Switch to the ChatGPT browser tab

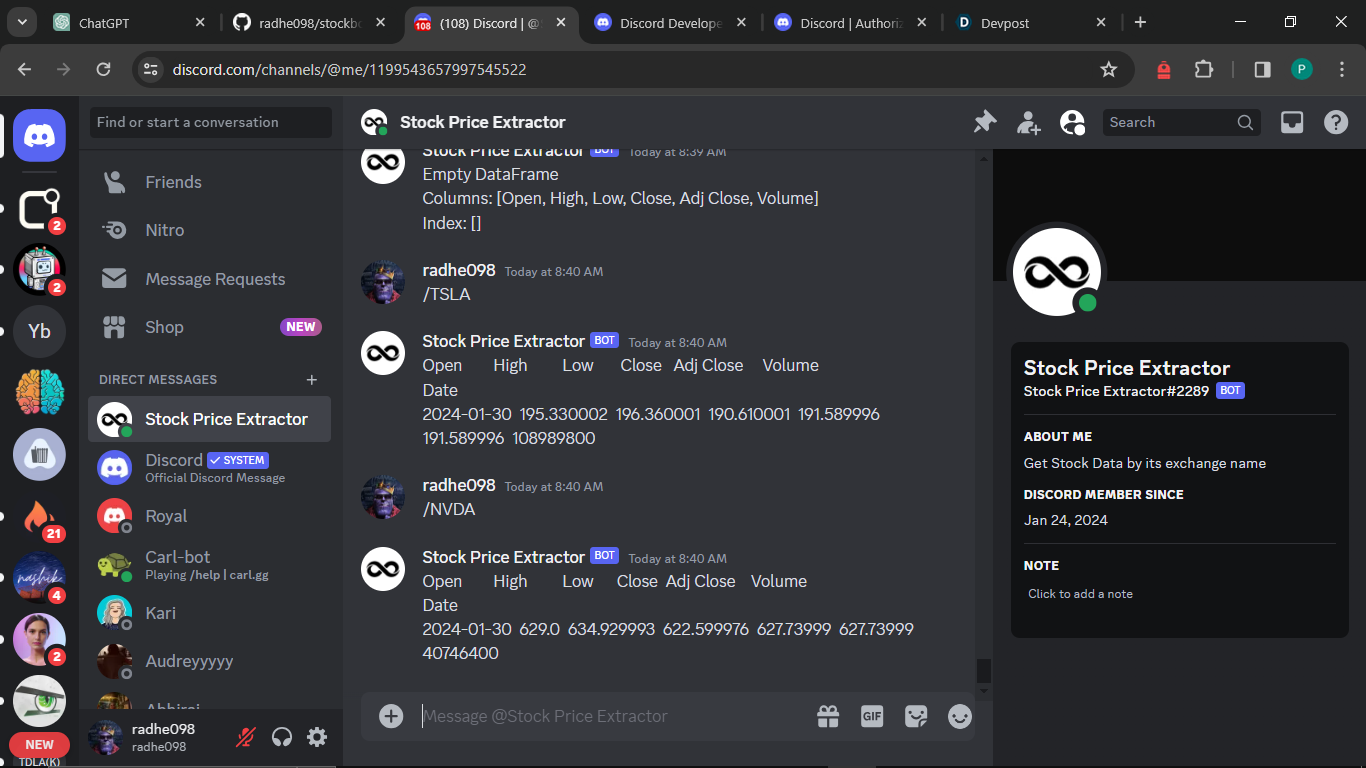(x=130, y=22)
